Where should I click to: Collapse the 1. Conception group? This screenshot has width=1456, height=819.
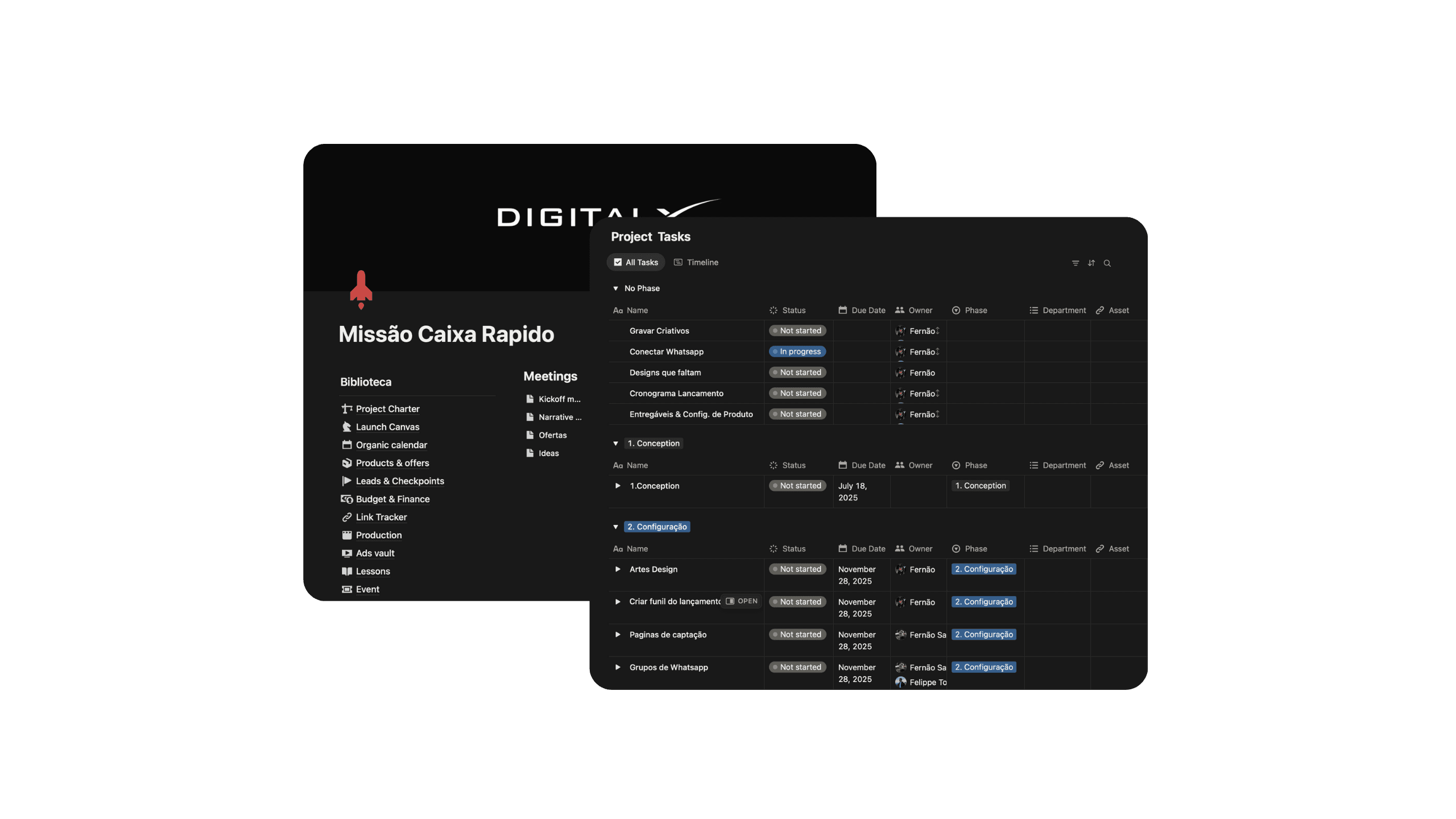tap(615, 443)
